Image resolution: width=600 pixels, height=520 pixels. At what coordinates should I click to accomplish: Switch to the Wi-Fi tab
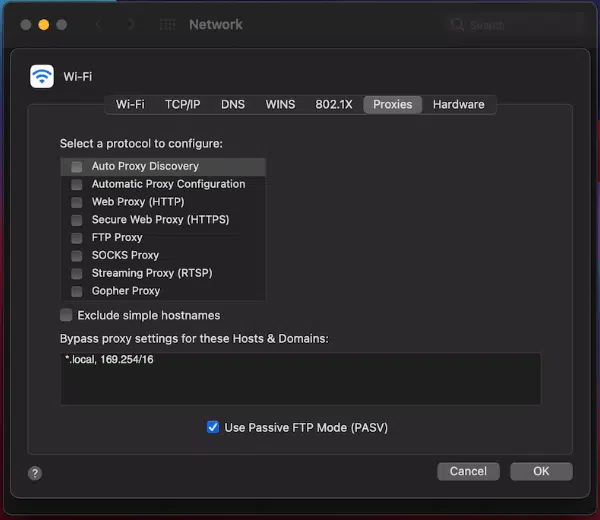(130, 104)
